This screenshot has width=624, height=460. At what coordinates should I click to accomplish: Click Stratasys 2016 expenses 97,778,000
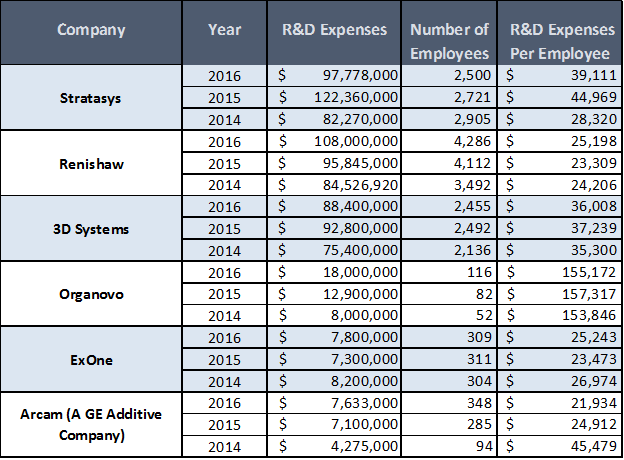(x=334, y=75)
